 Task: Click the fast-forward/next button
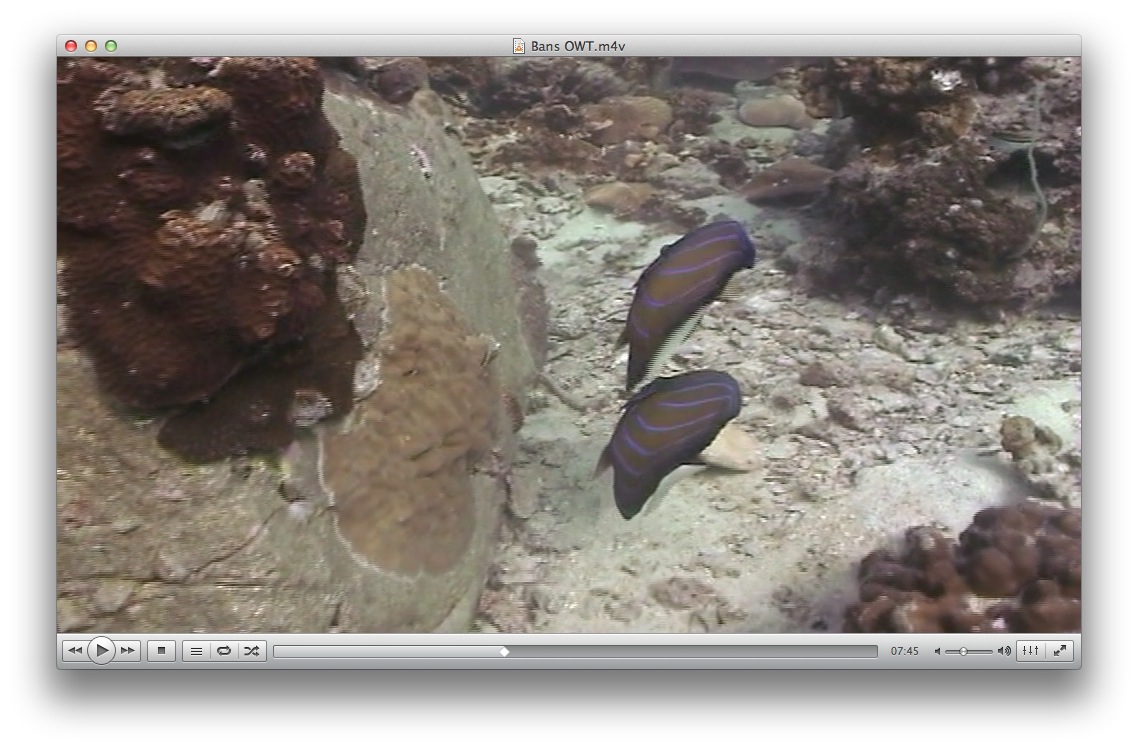(128, 651)
